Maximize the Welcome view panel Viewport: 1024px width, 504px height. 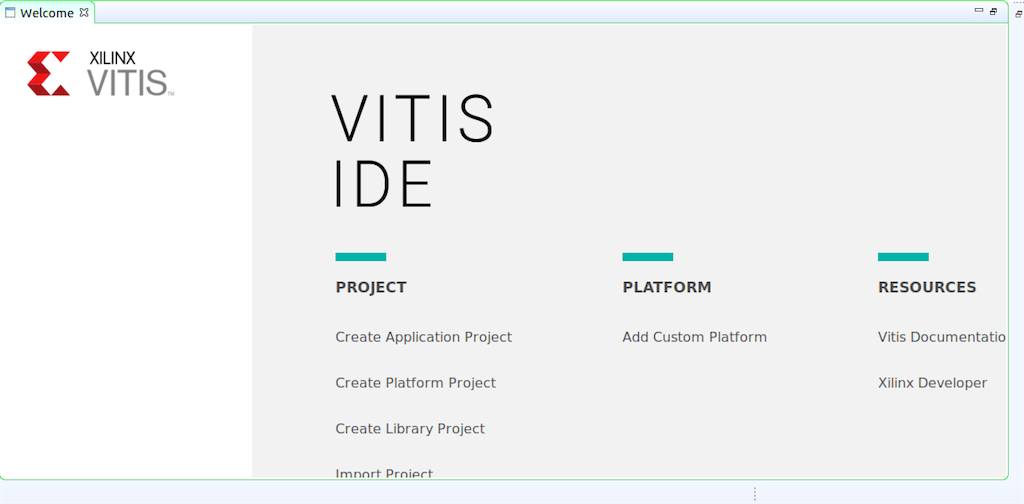(993, 11)
